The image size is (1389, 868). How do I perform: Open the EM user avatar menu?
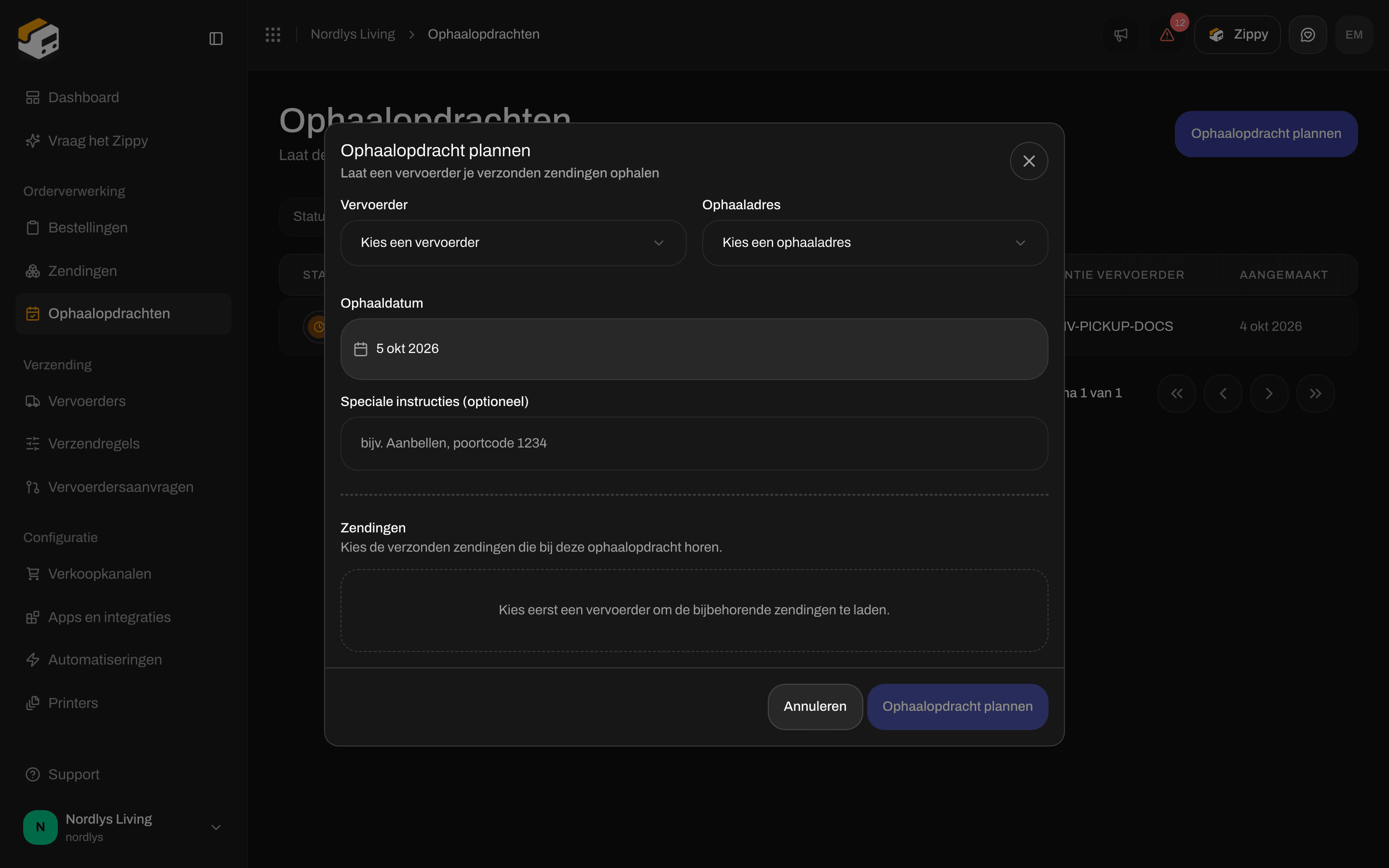pos(1354,34)
